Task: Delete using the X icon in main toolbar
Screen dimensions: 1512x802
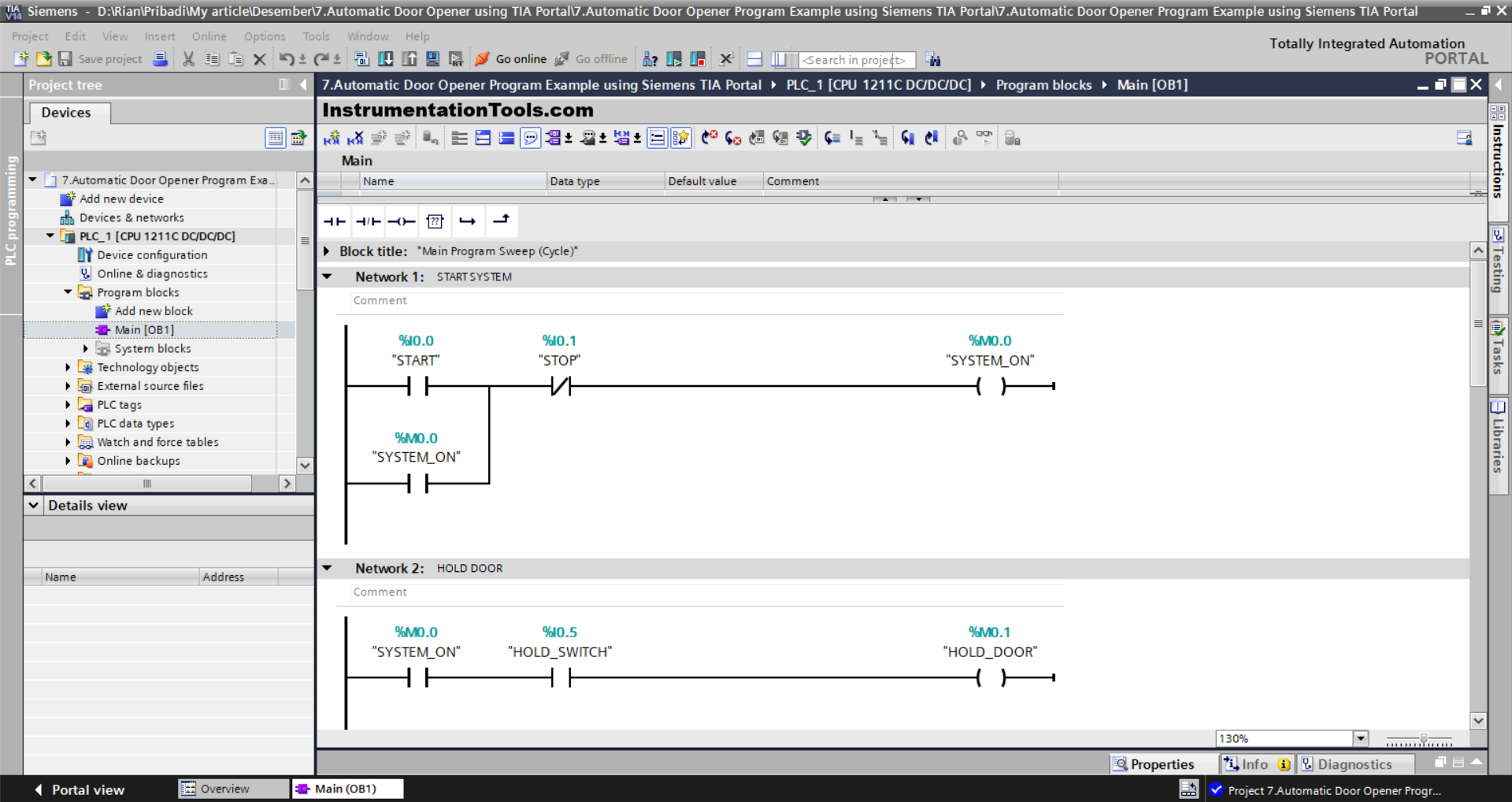Action: click(x=259, y=59)
